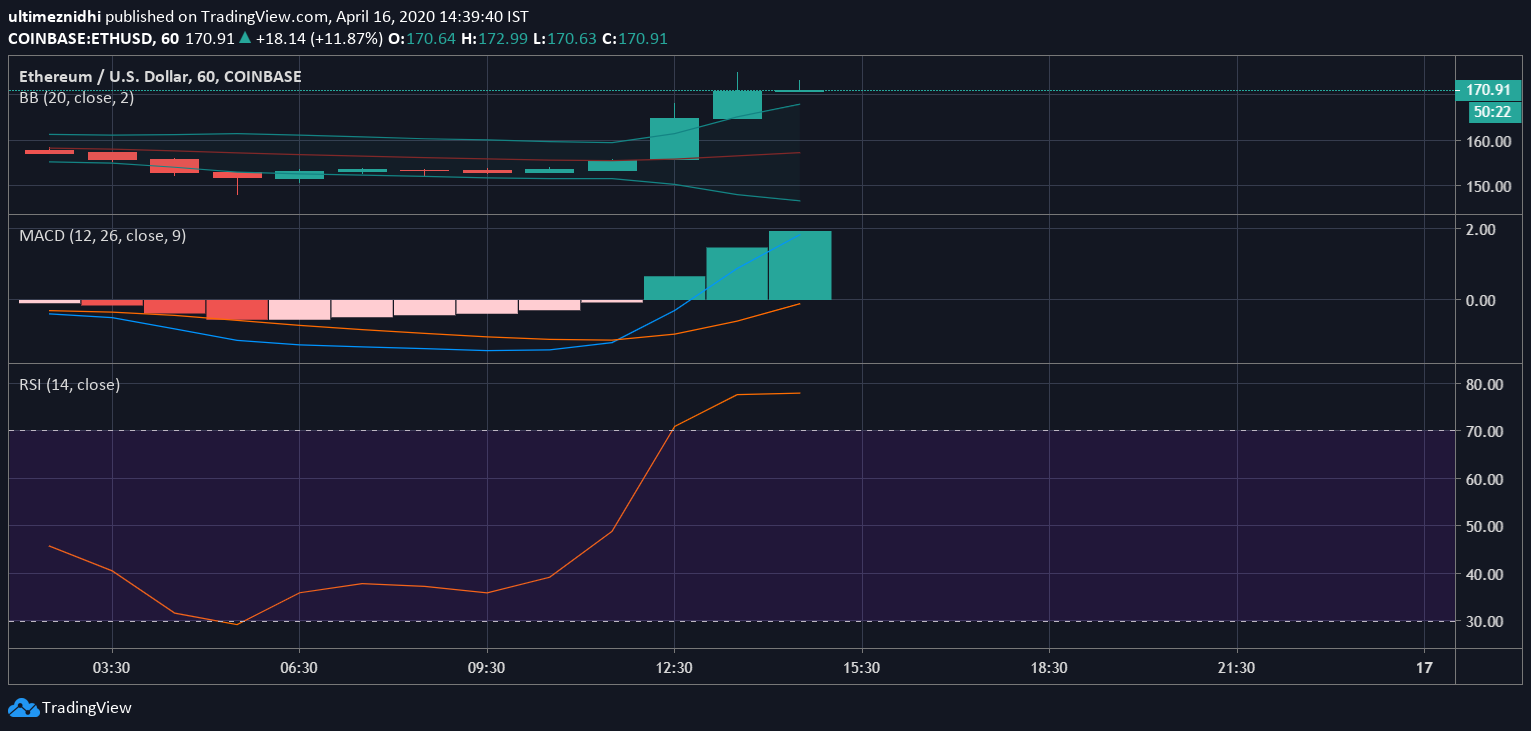Click the 150.00 price axis label
1531x731 pixels.
(x=1488, y=186)
